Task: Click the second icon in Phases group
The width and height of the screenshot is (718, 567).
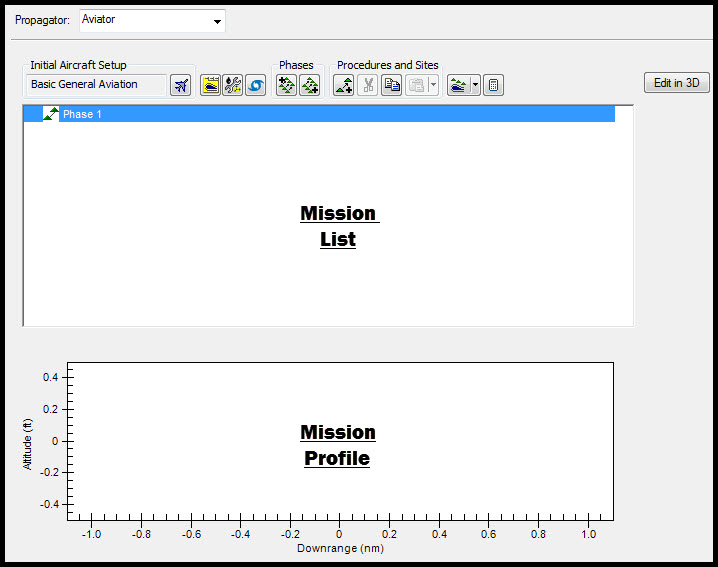Action: point(310,85)
